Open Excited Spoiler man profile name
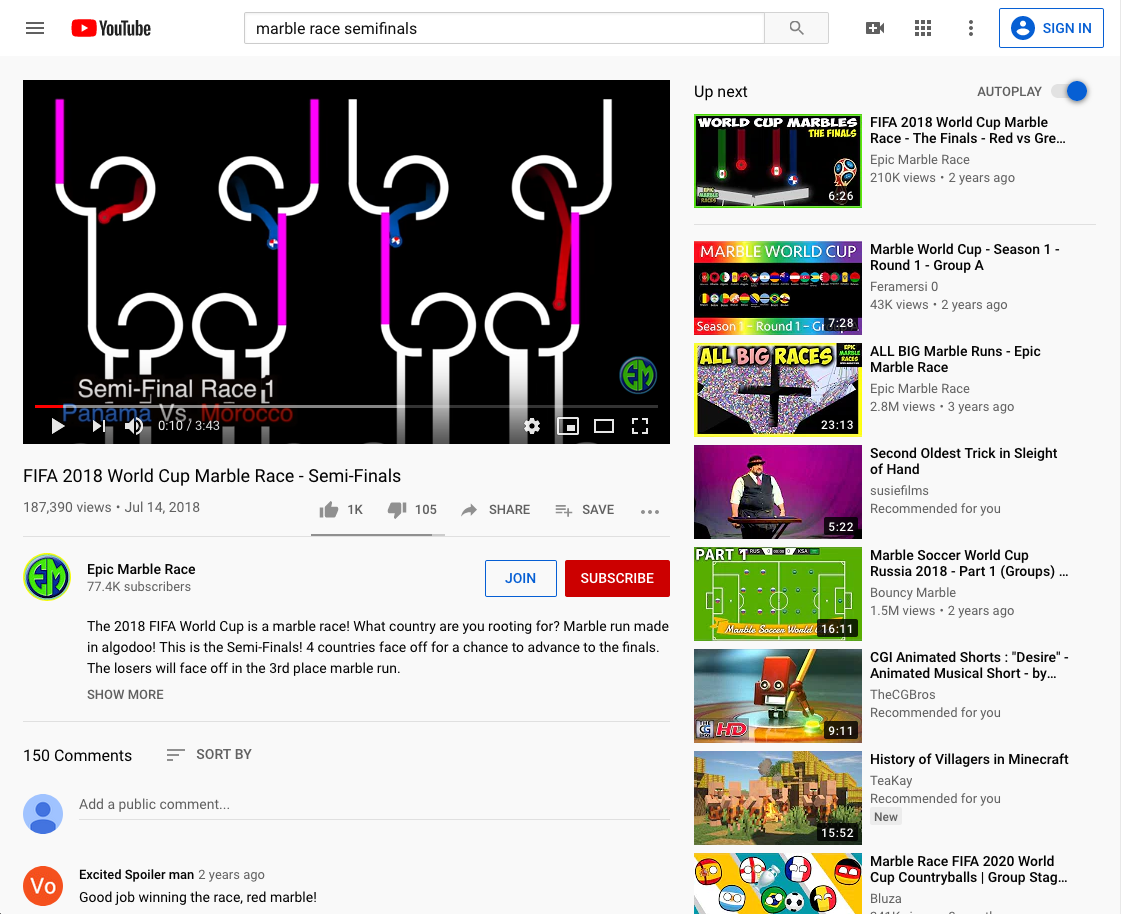Image resolution: width=1121 pixels, height=914 pixels. coord(137,875)
